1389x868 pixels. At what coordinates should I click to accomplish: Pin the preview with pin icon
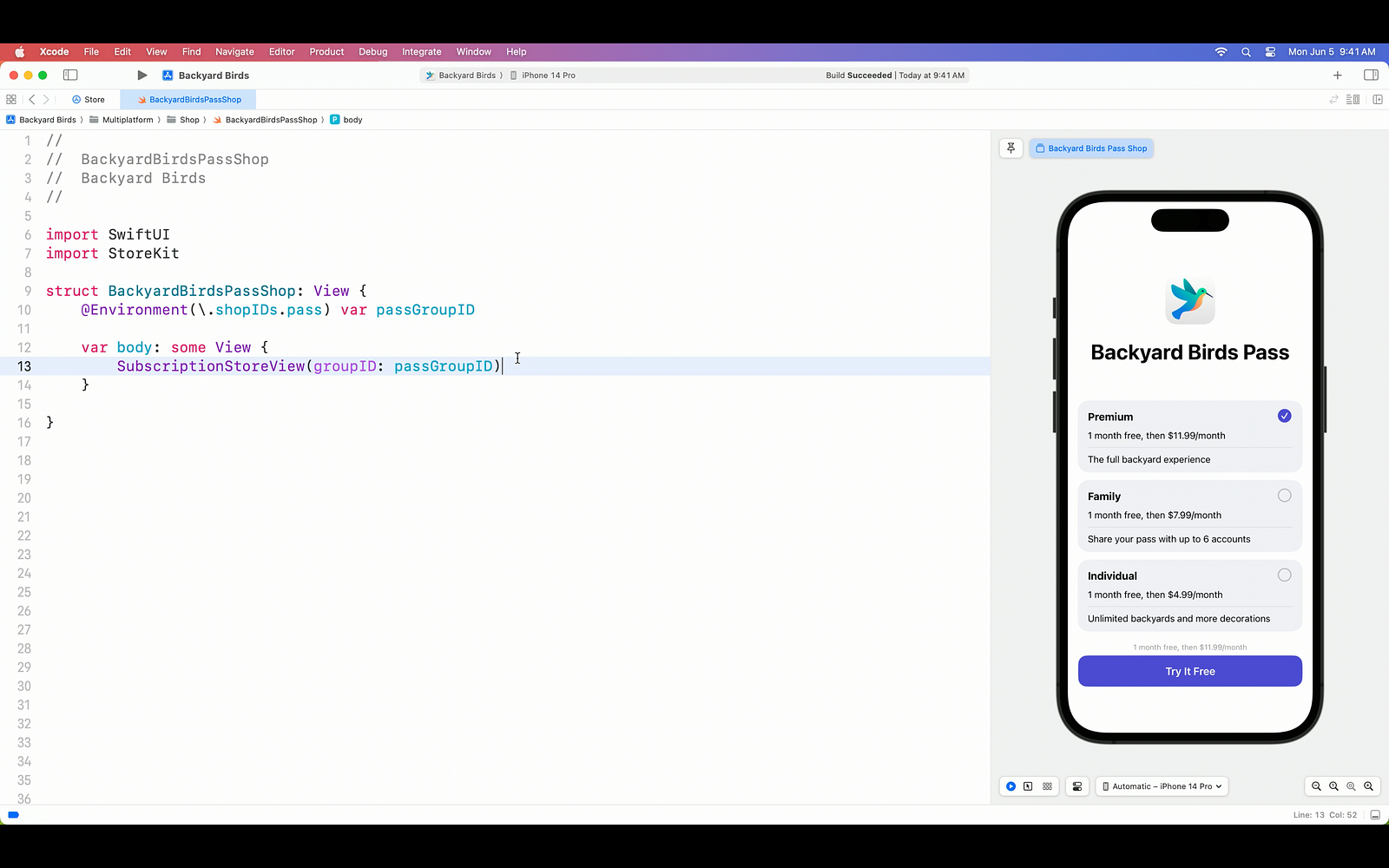(x=1011, y=148)
